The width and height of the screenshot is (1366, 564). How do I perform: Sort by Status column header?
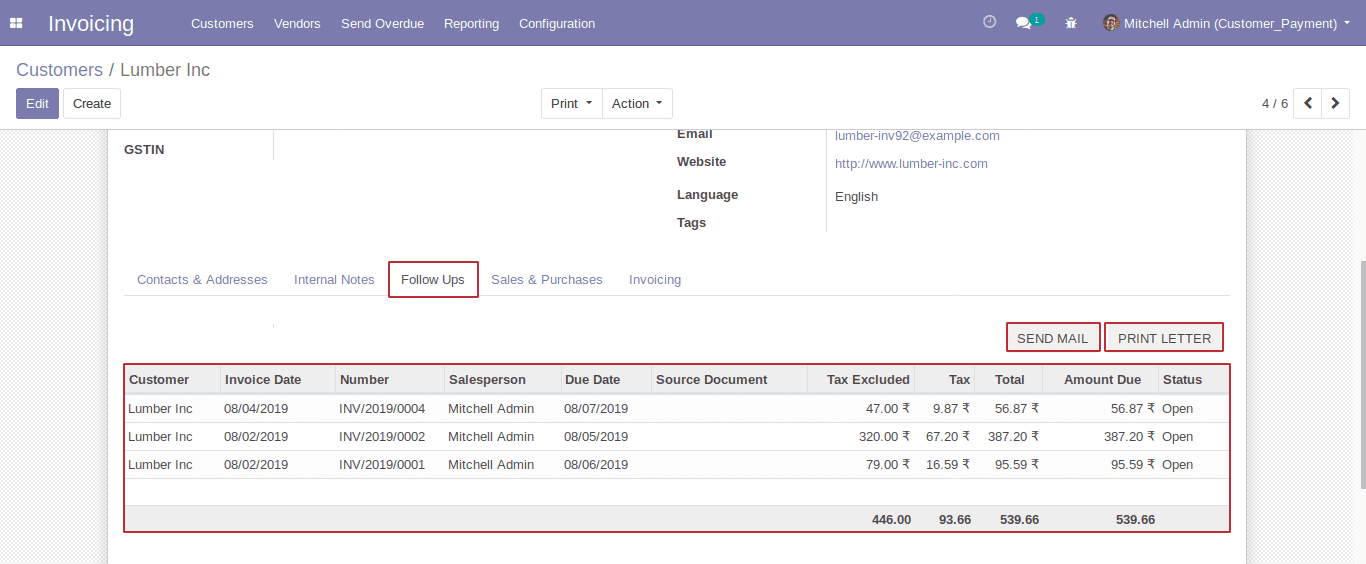point(1193,380)
